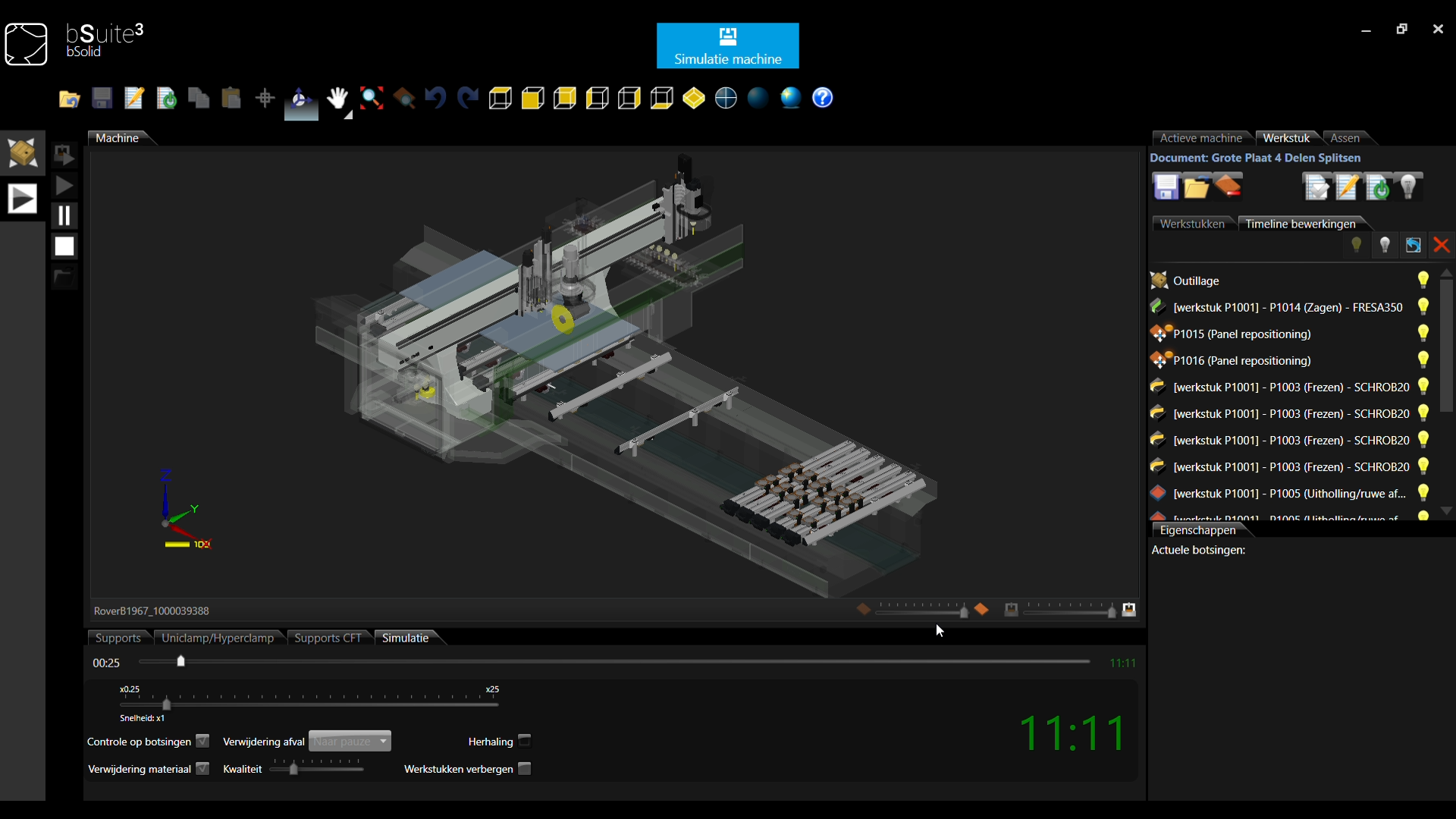Viewport: 1456px width, 819px height.
Task: Select the Pan (hand) tool
Action: point(338,98)
